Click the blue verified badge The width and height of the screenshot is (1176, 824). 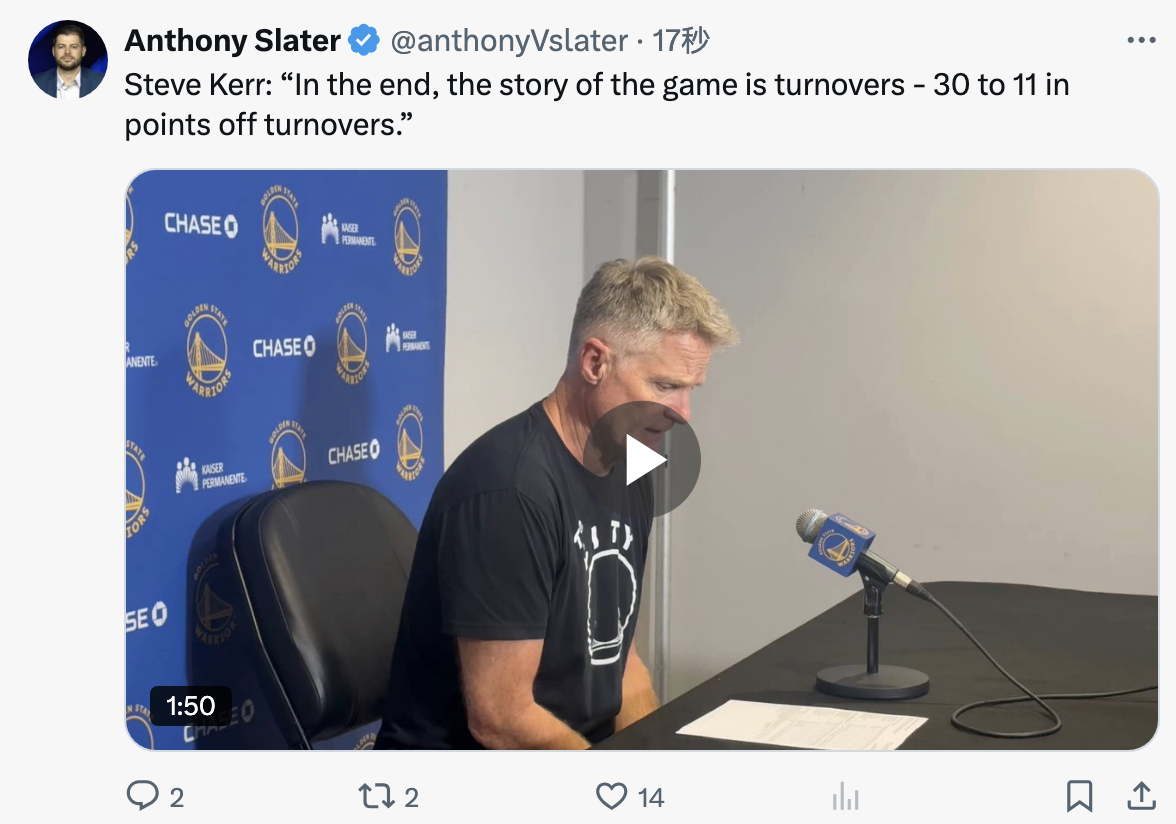point(364,40)
